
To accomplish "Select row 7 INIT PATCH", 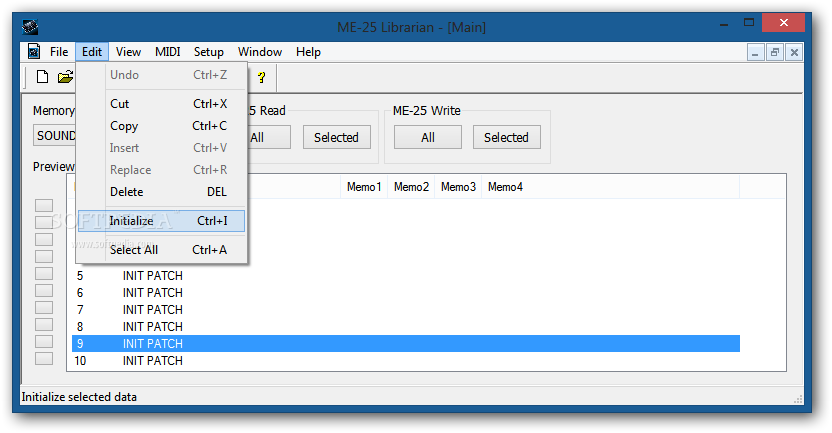I will click(406, 309).
